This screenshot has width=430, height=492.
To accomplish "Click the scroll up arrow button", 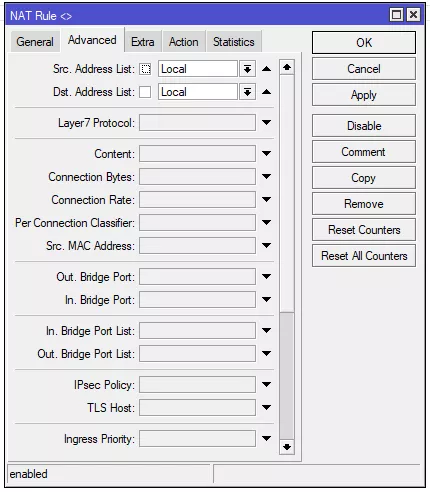I will (x=287, y=68).
